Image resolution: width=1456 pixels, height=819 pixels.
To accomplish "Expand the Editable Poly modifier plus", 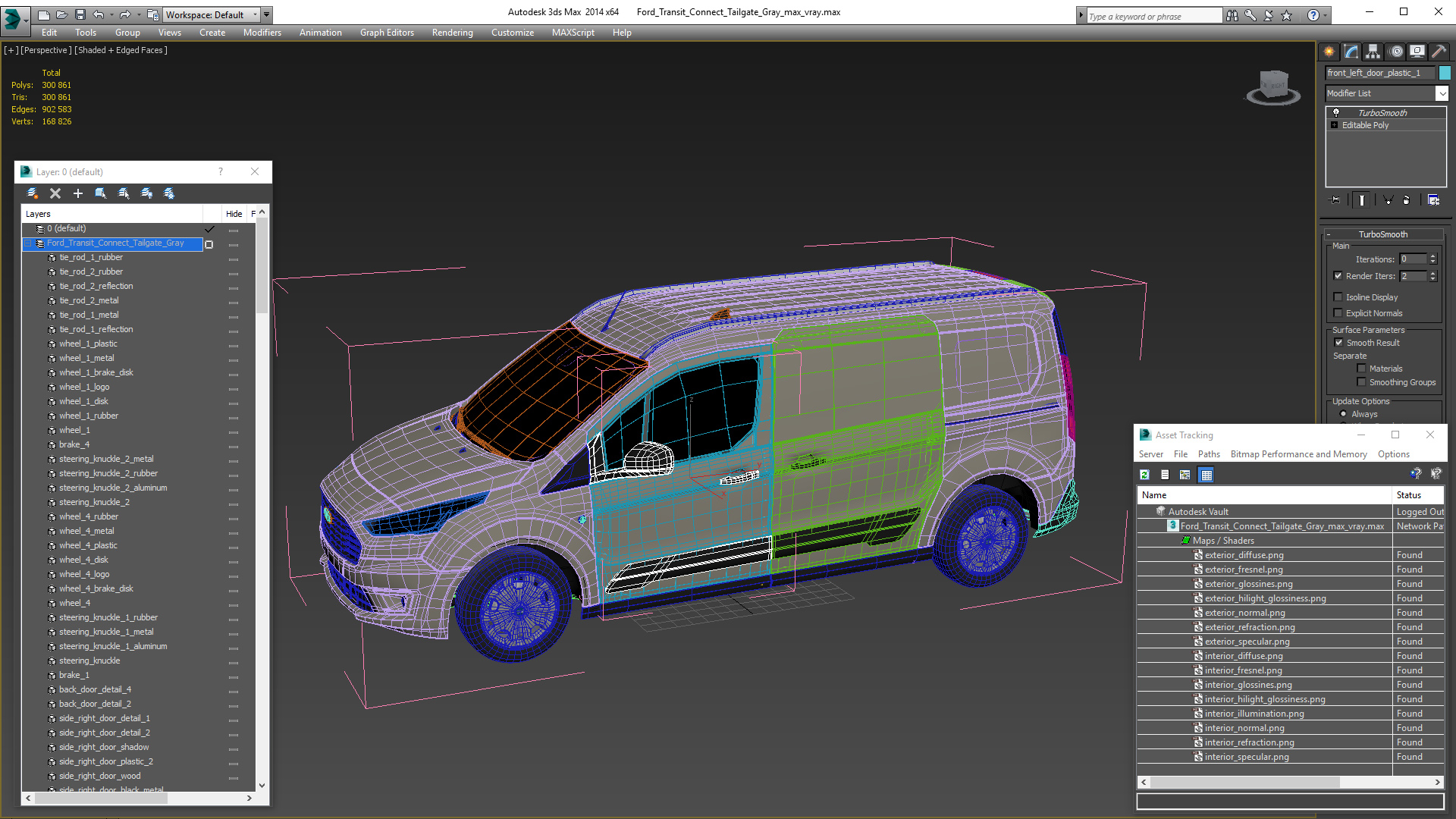I will click(1335, 125).
